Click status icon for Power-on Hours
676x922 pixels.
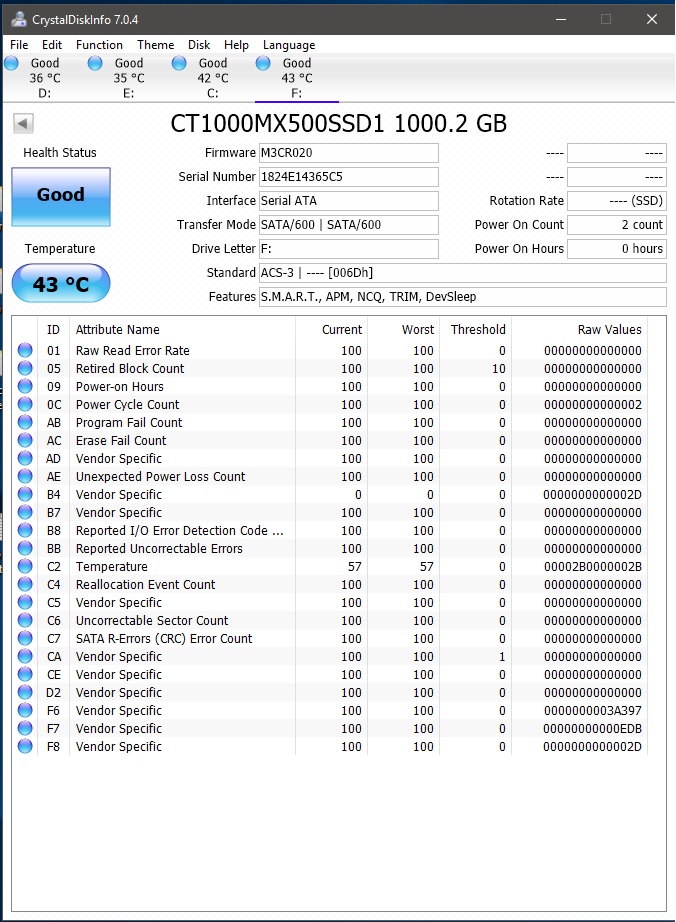(25, 386)
